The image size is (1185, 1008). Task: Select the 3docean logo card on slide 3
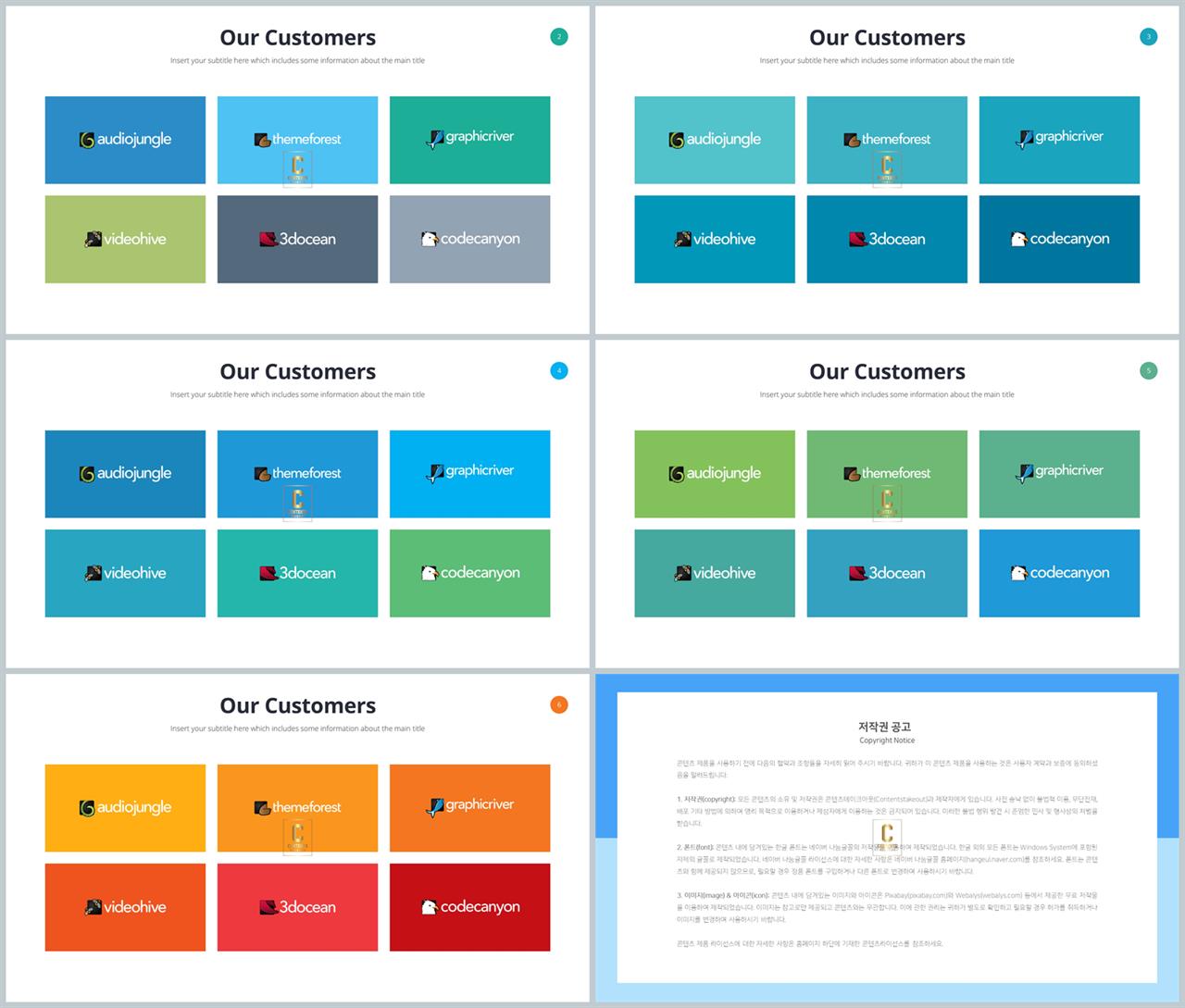click(x=887, y=239)
